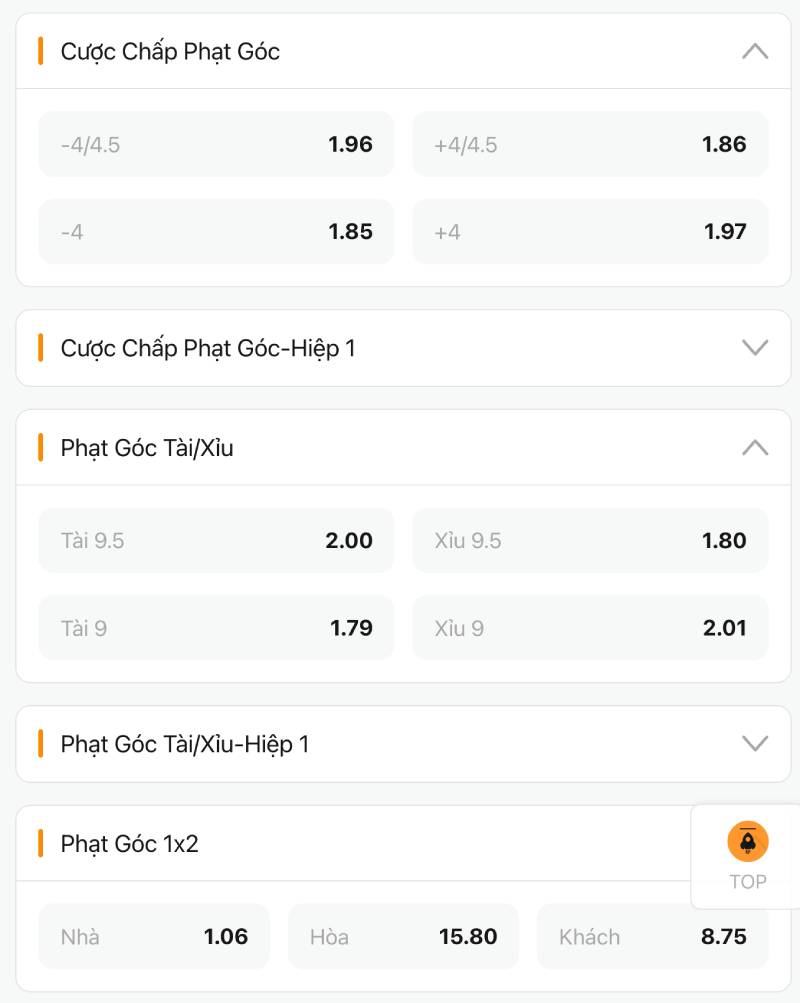
Task: Select Khách at odds 8.75
Action: pos(652,937)
